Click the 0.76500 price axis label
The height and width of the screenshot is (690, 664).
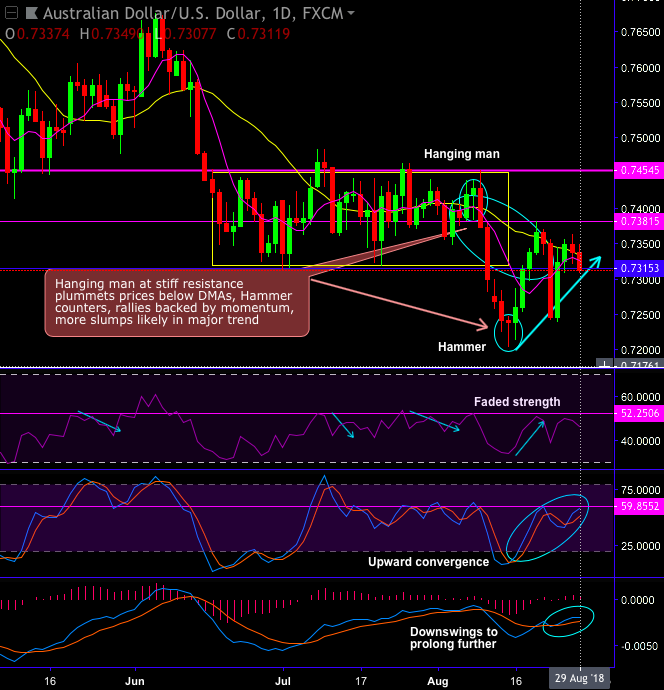coord(640,33)
